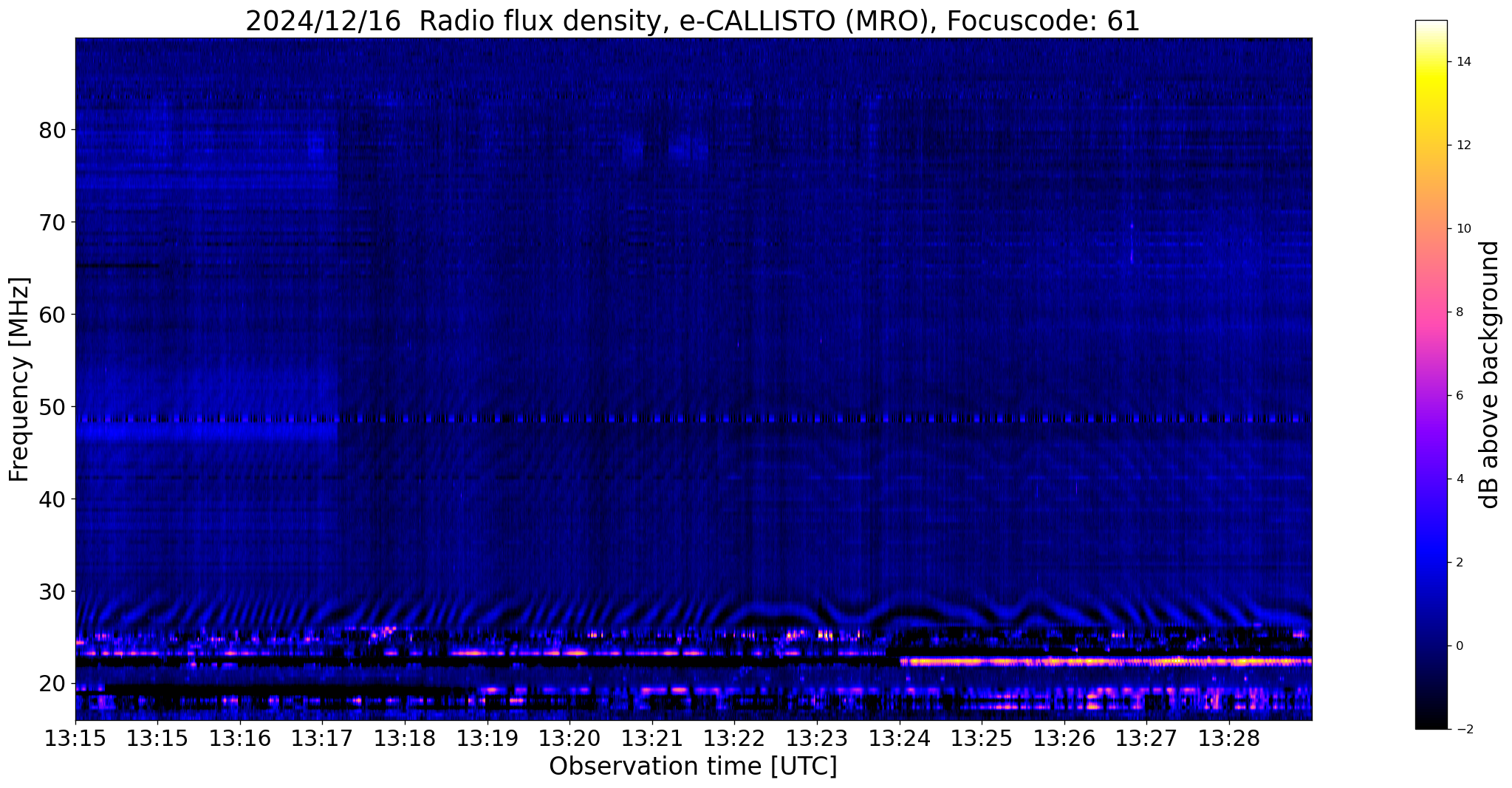Screen dimensions: 1512x788
Task: Click the colorbar tick label '8'
Action: tap(1460, 312)
